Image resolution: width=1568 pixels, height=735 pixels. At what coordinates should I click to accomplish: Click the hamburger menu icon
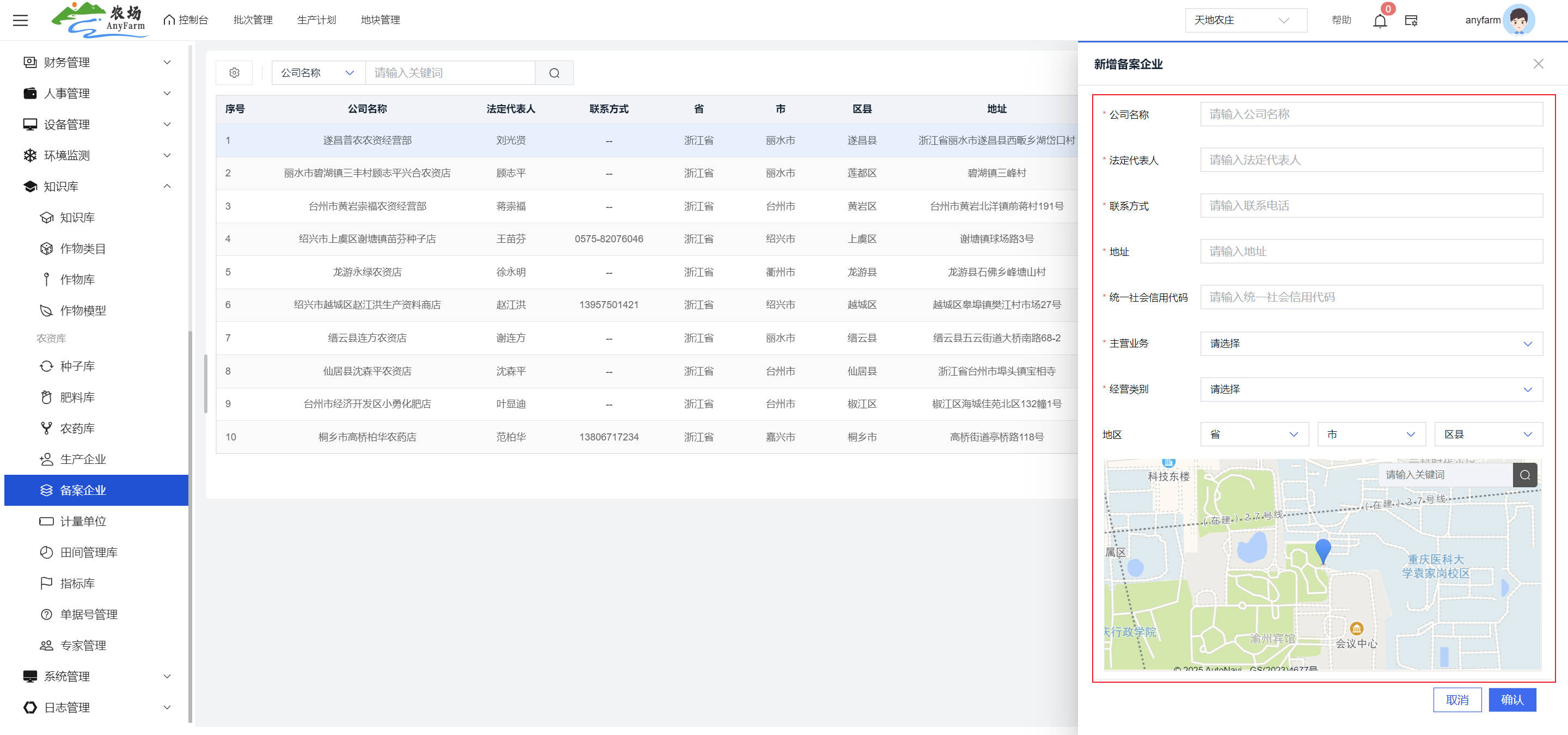coord(20,20)
